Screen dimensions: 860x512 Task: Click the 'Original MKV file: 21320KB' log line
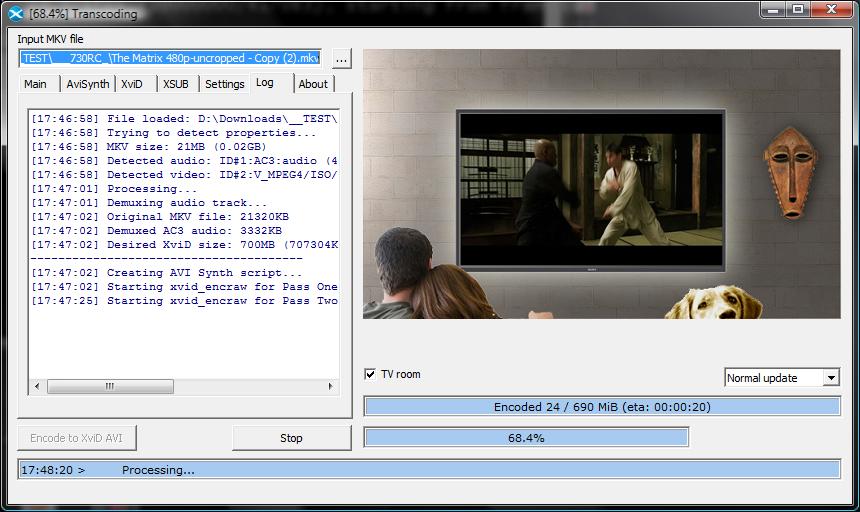[x=160, y=217]
